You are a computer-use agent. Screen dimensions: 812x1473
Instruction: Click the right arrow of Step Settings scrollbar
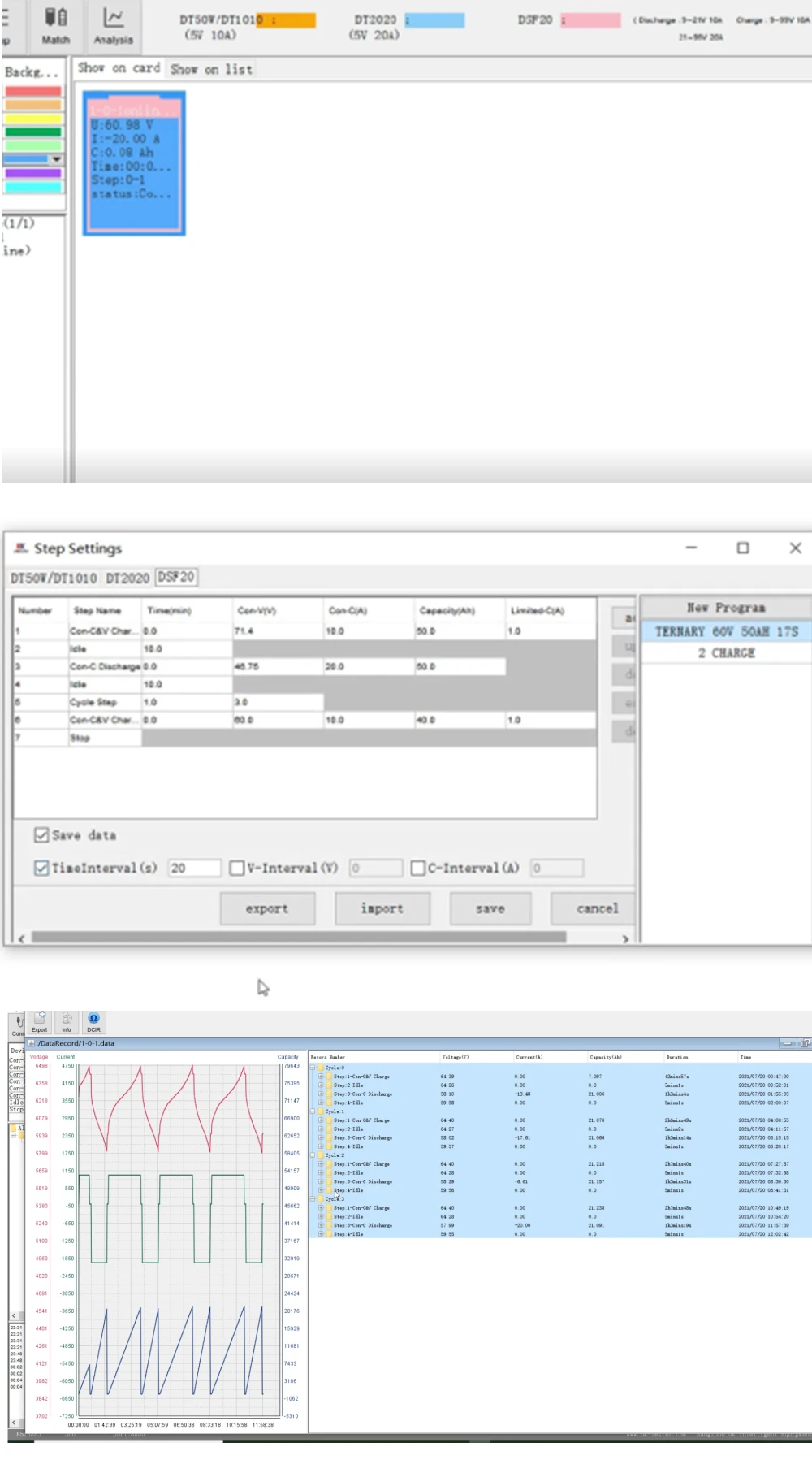(x=625, y=938)
